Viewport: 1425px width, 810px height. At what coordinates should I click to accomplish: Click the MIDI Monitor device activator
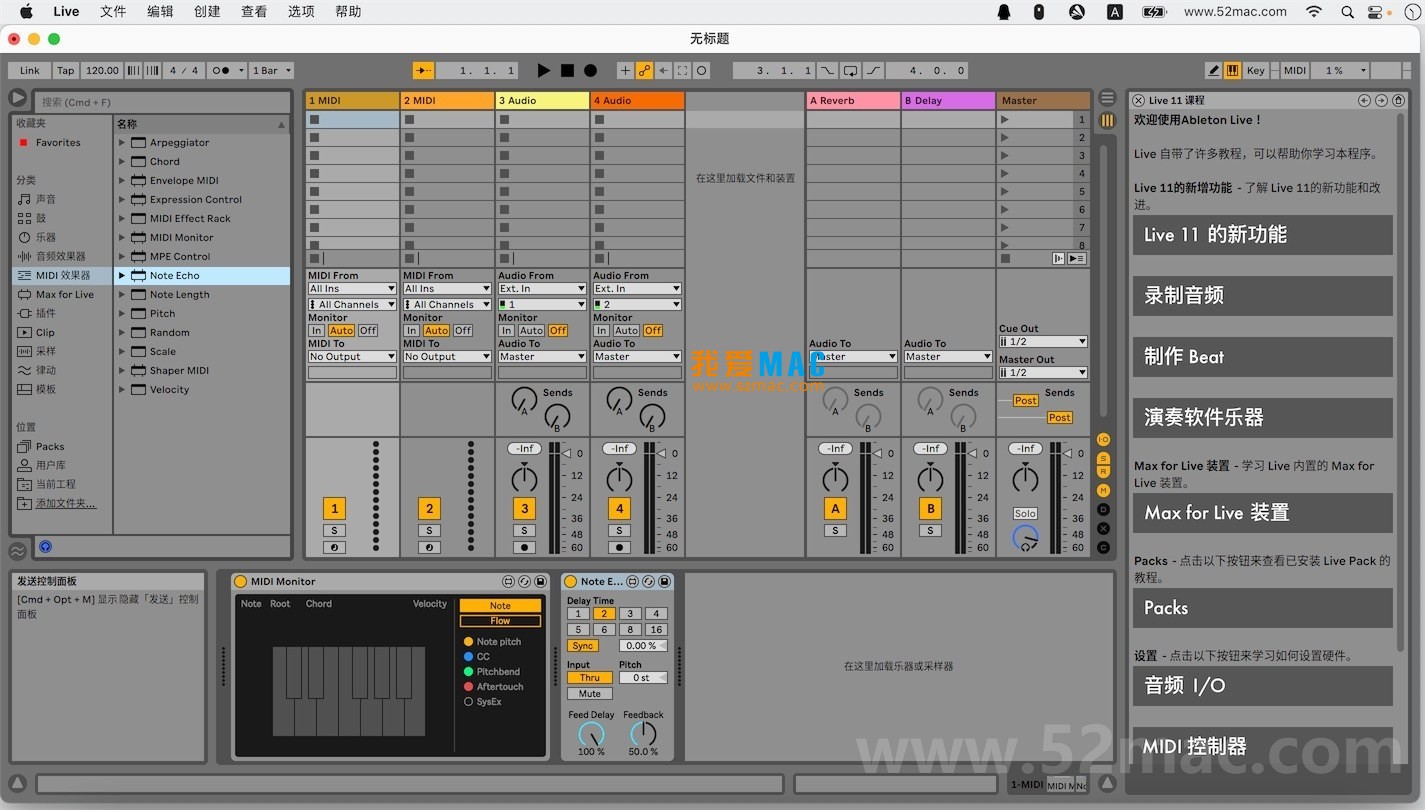(x=240, y=581)
